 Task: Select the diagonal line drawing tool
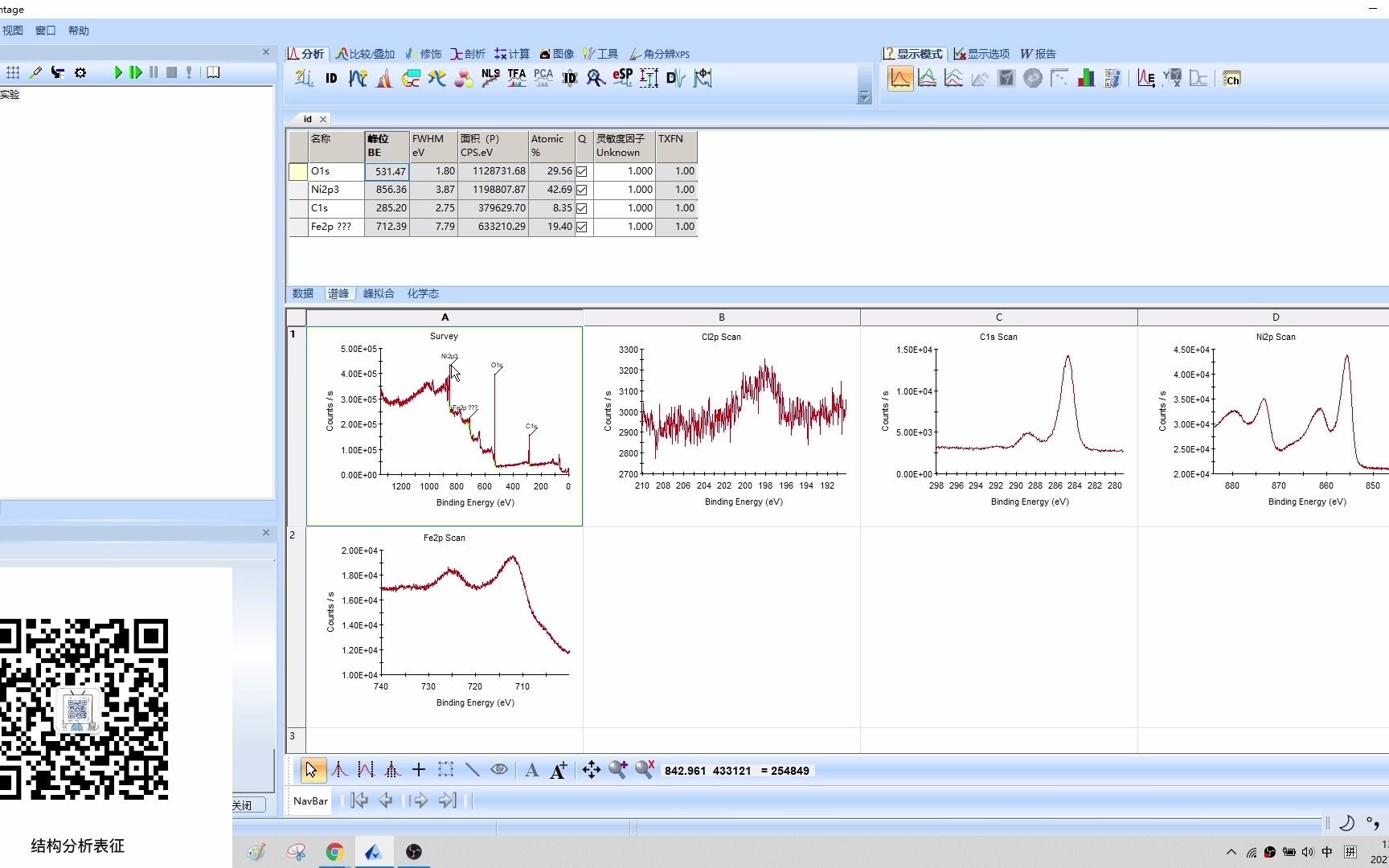click(472, 770)
